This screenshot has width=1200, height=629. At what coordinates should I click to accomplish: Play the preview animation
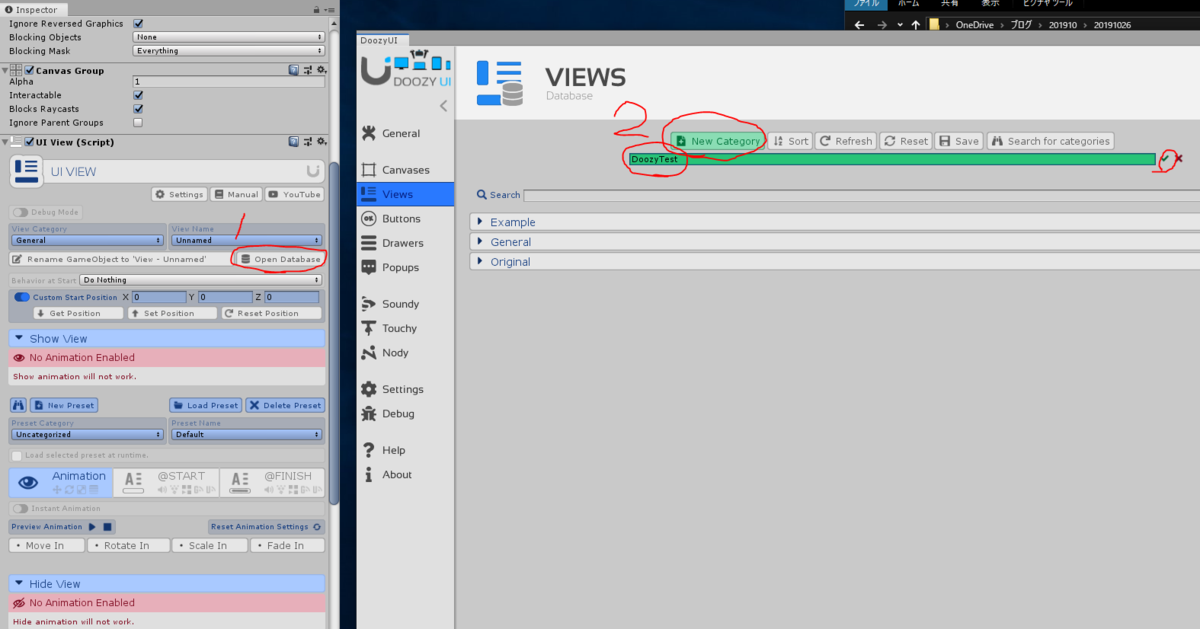point(92,527)
